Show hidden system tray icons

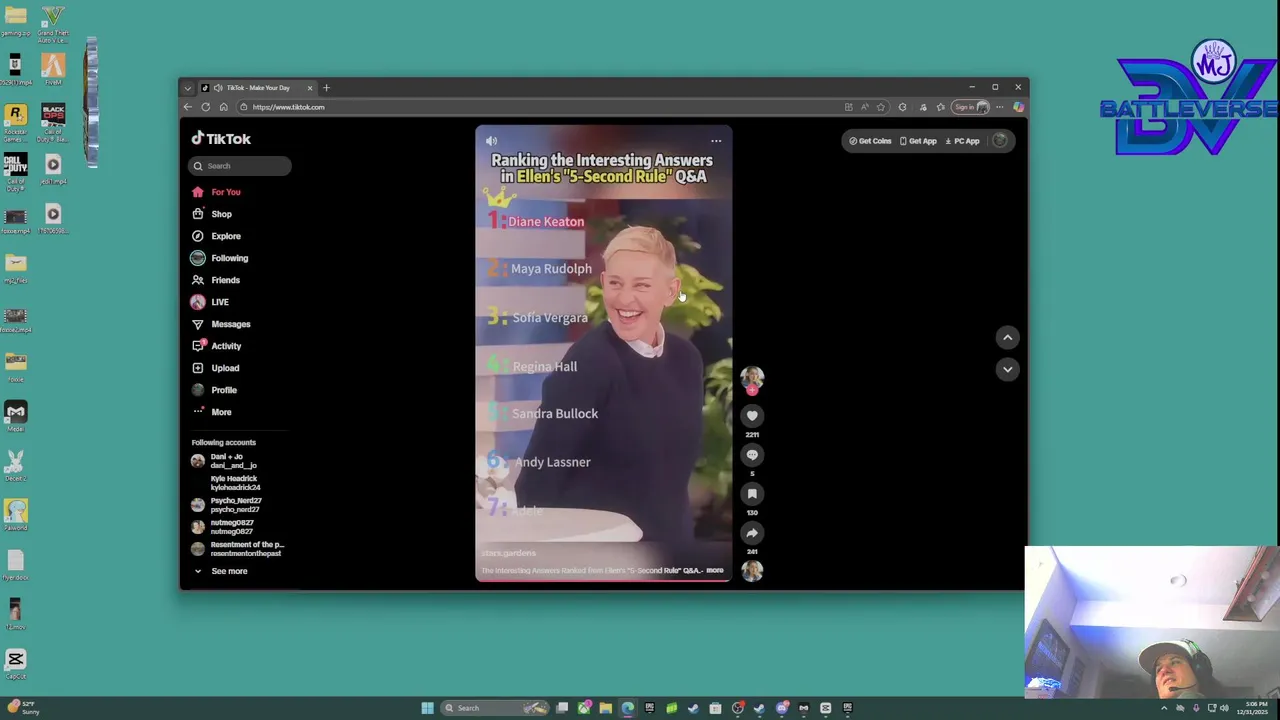1163,708
